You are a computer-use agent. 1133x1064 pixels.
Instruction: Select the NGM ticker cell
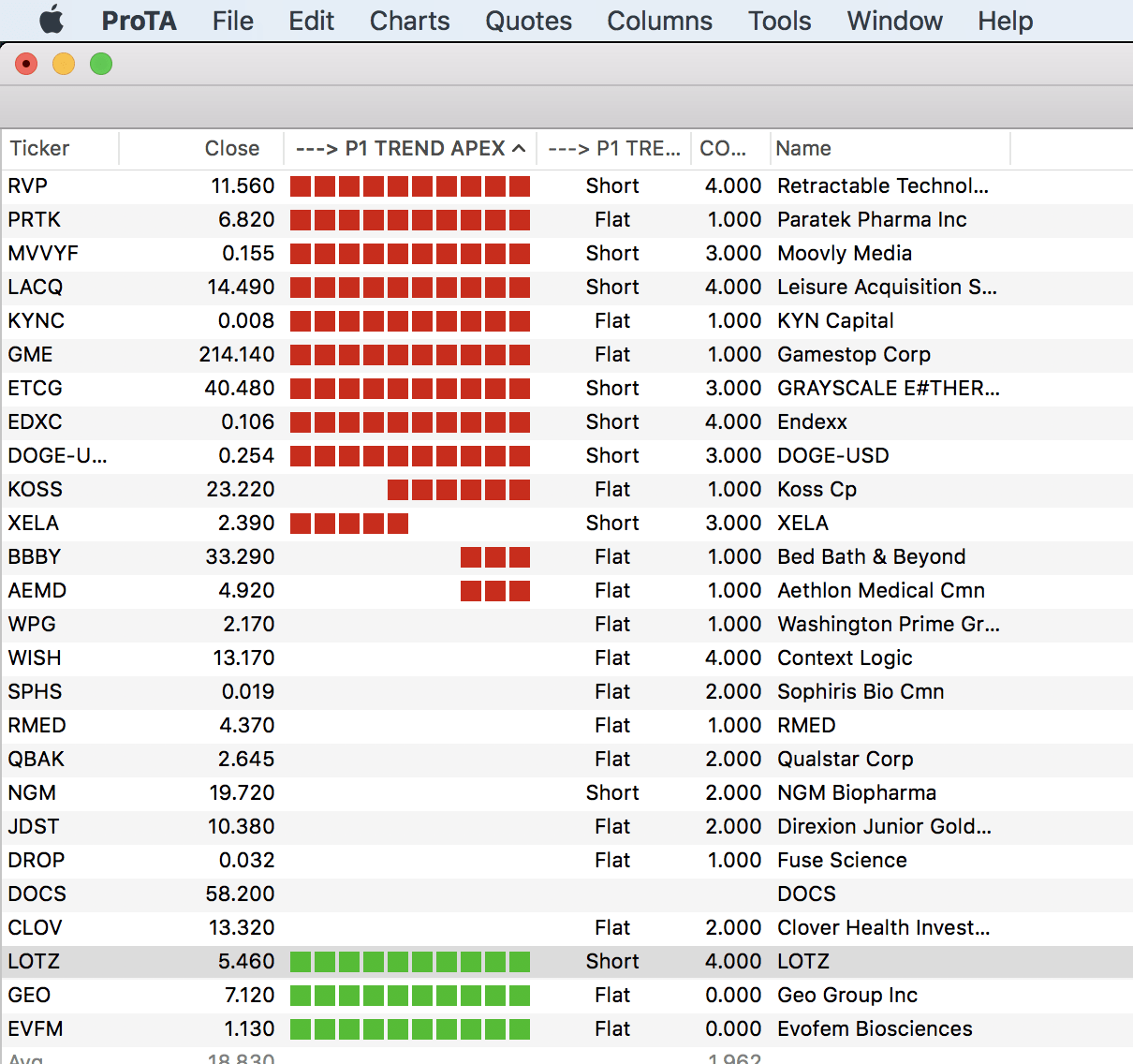tap(32, 792)
